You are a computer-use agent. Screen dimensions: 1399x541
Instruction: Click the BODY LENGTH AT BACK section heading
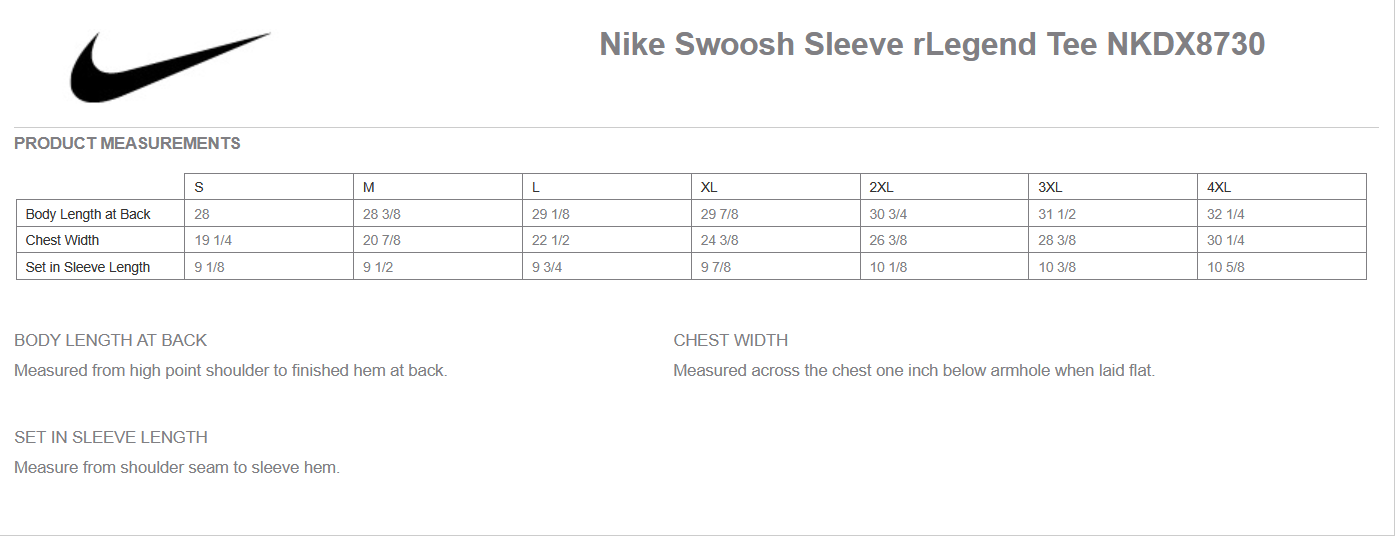[111, 341]
